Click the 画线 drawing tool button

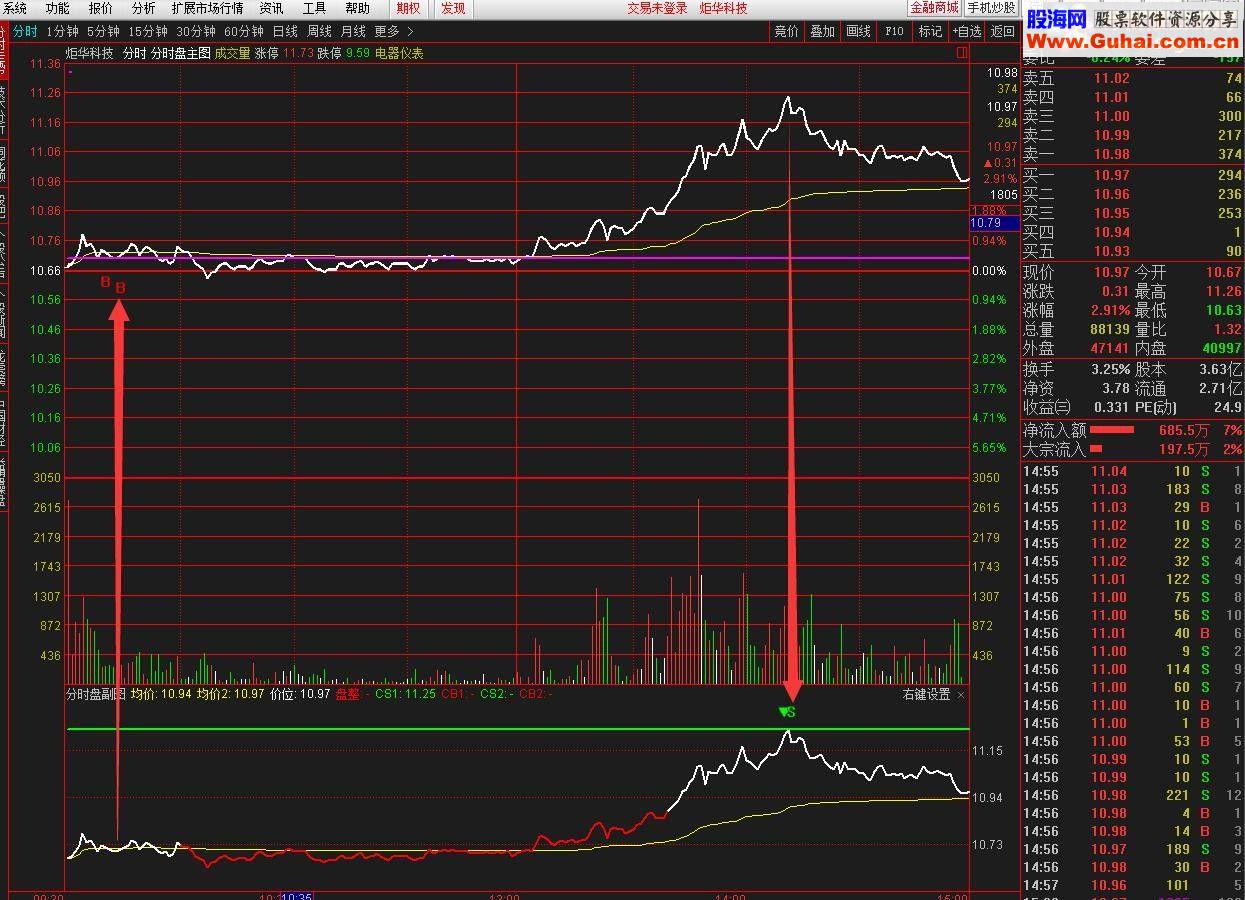[858, 31]
